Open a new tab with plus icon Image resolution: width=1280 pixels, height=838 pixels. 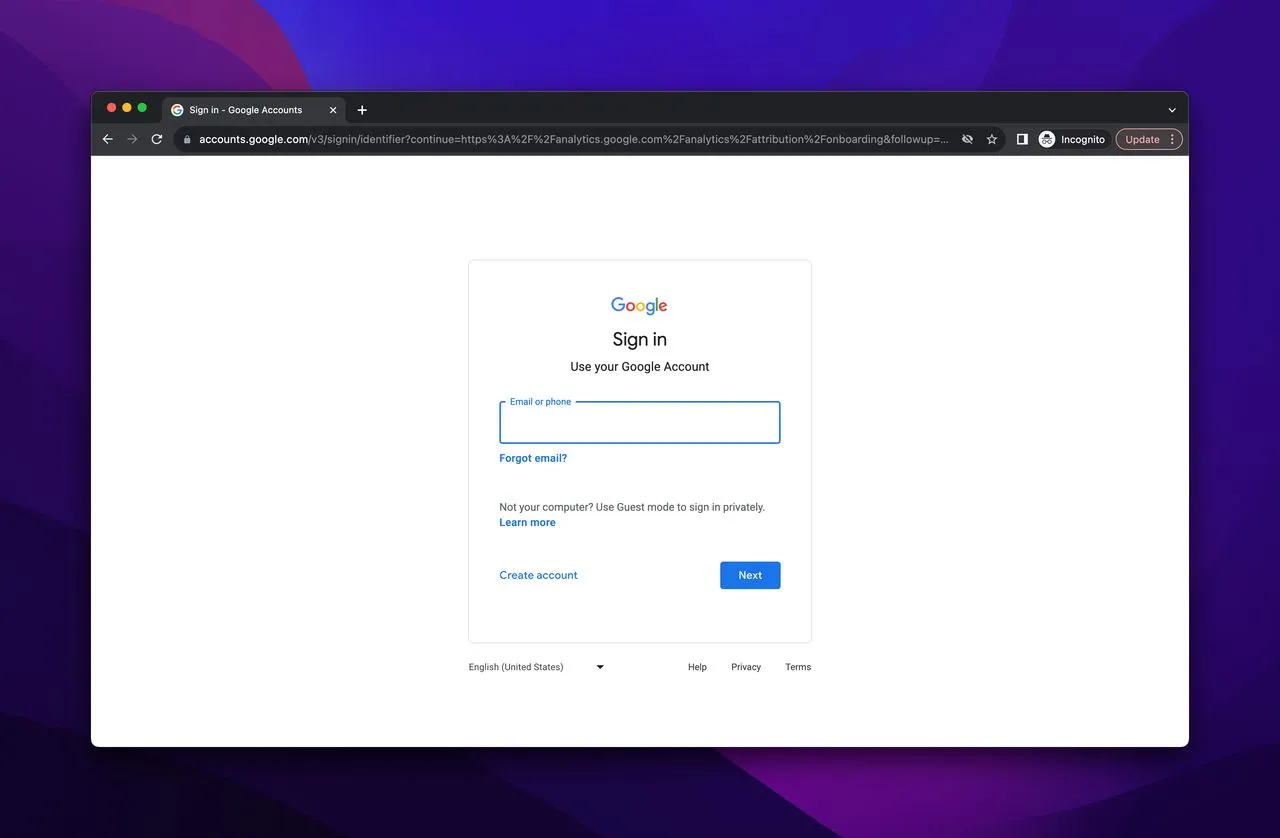[x=362, y=110]
